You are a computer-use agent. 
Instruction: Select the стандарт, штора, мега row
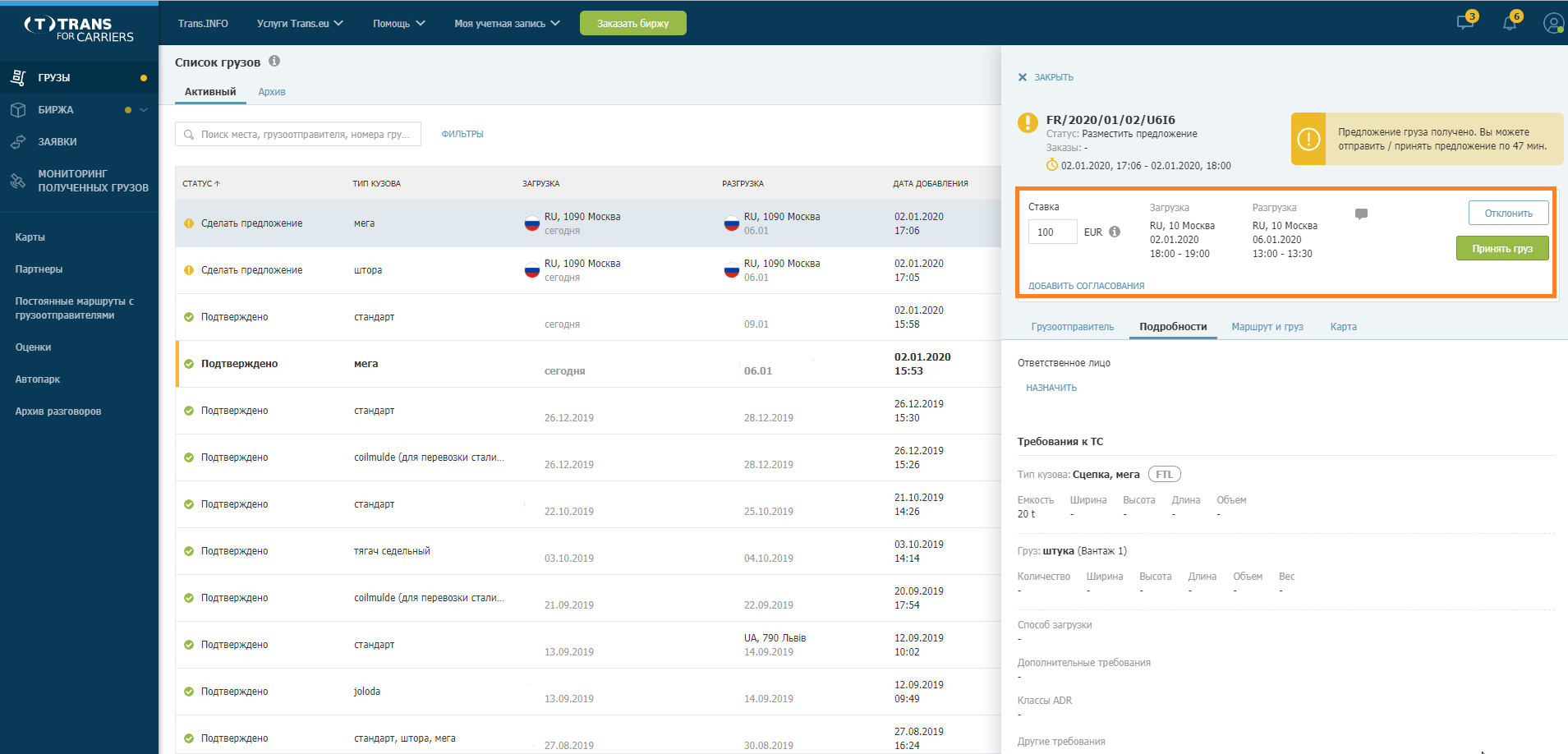pos(588,735)
